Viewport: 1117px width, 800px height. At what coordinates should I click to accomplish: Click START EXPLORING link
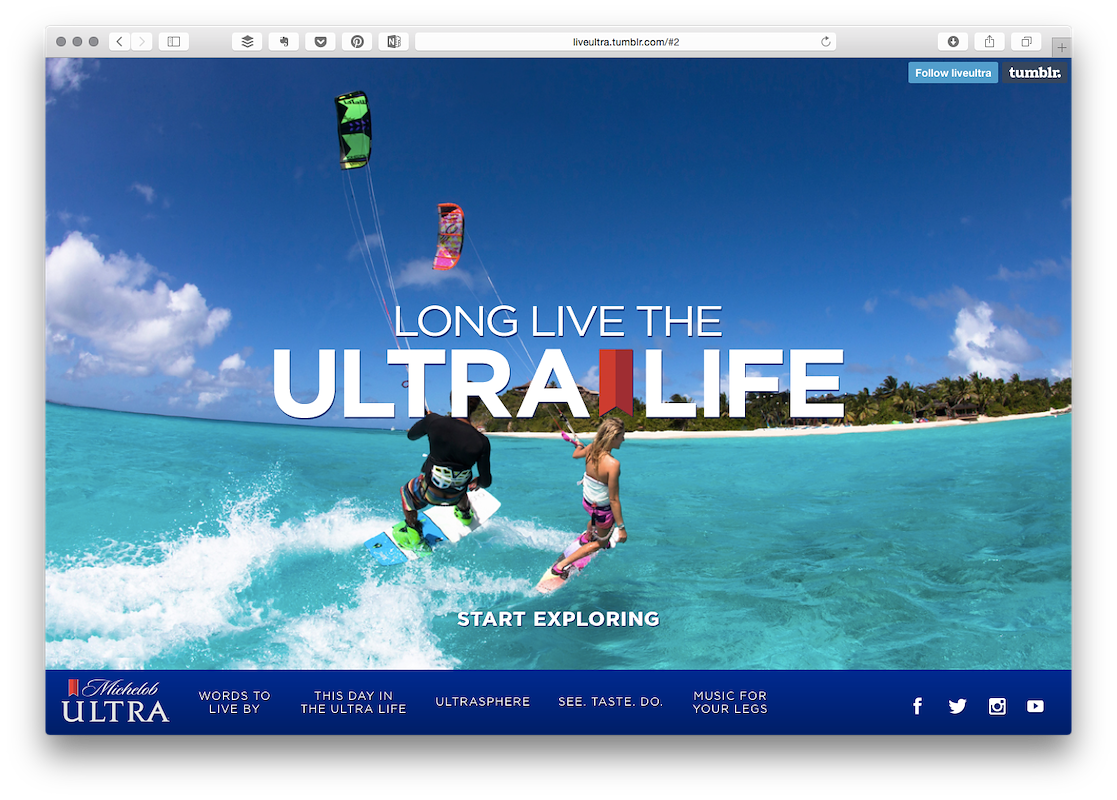pyautogui.click(x=558, y=619)
